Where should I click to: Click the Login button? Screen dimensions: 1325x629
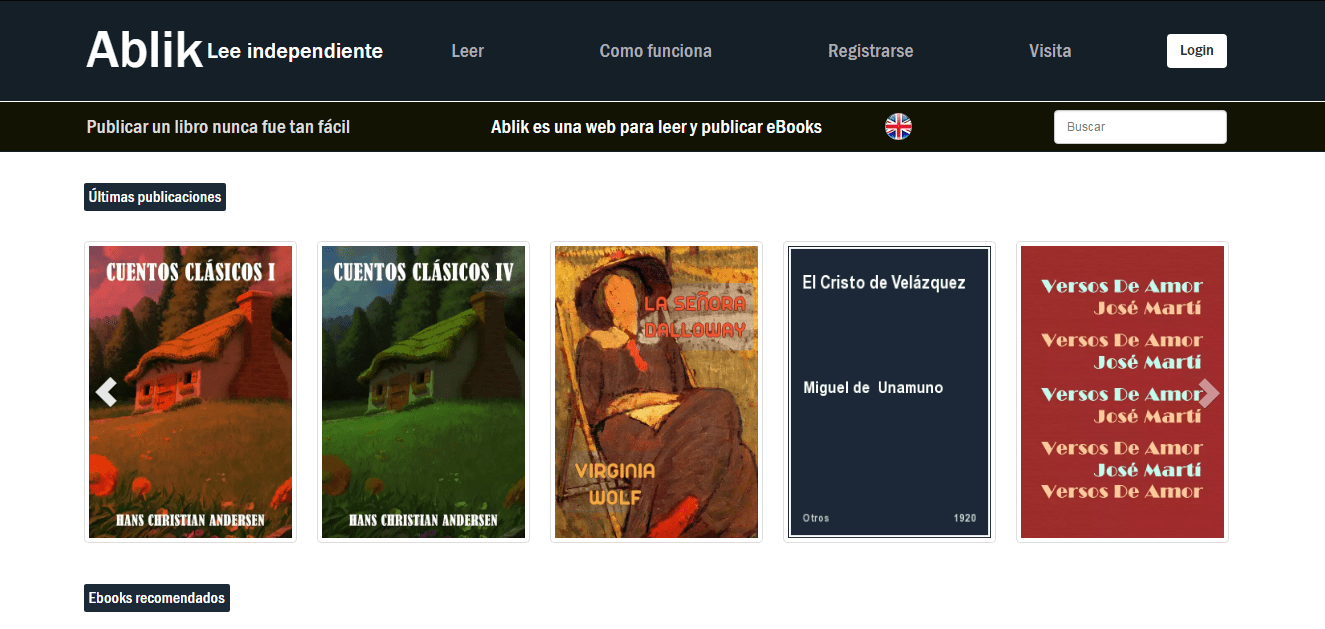click(1197, 51)
